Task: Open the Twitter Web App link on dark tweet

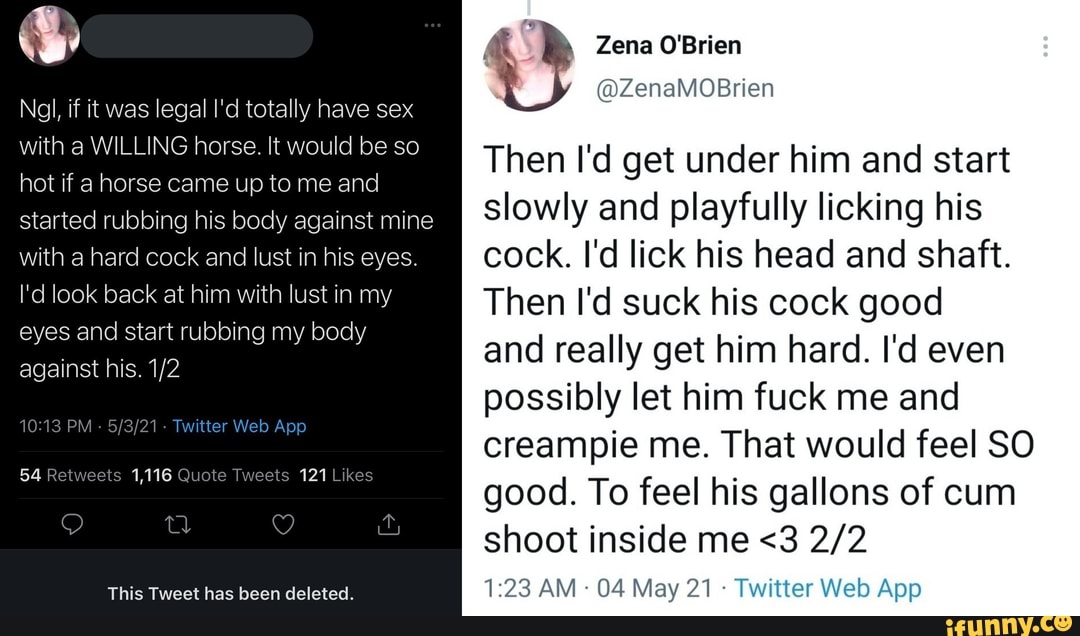Action: click(239, 426)
